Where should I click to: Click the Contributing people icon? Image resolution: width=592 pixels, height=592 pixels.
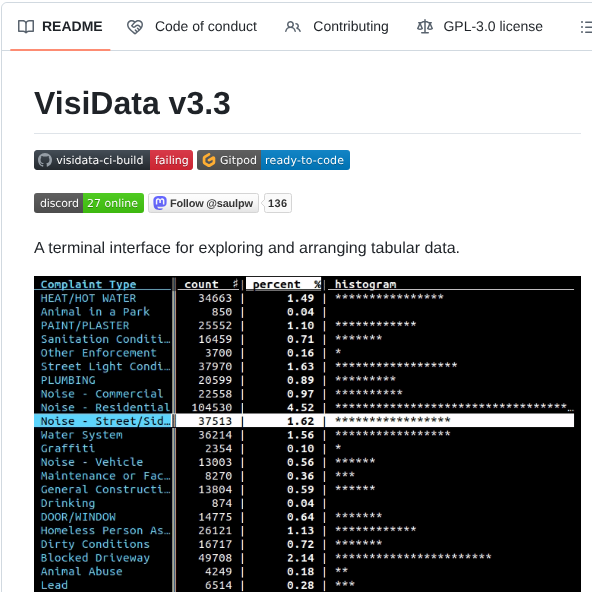[293, 27]
